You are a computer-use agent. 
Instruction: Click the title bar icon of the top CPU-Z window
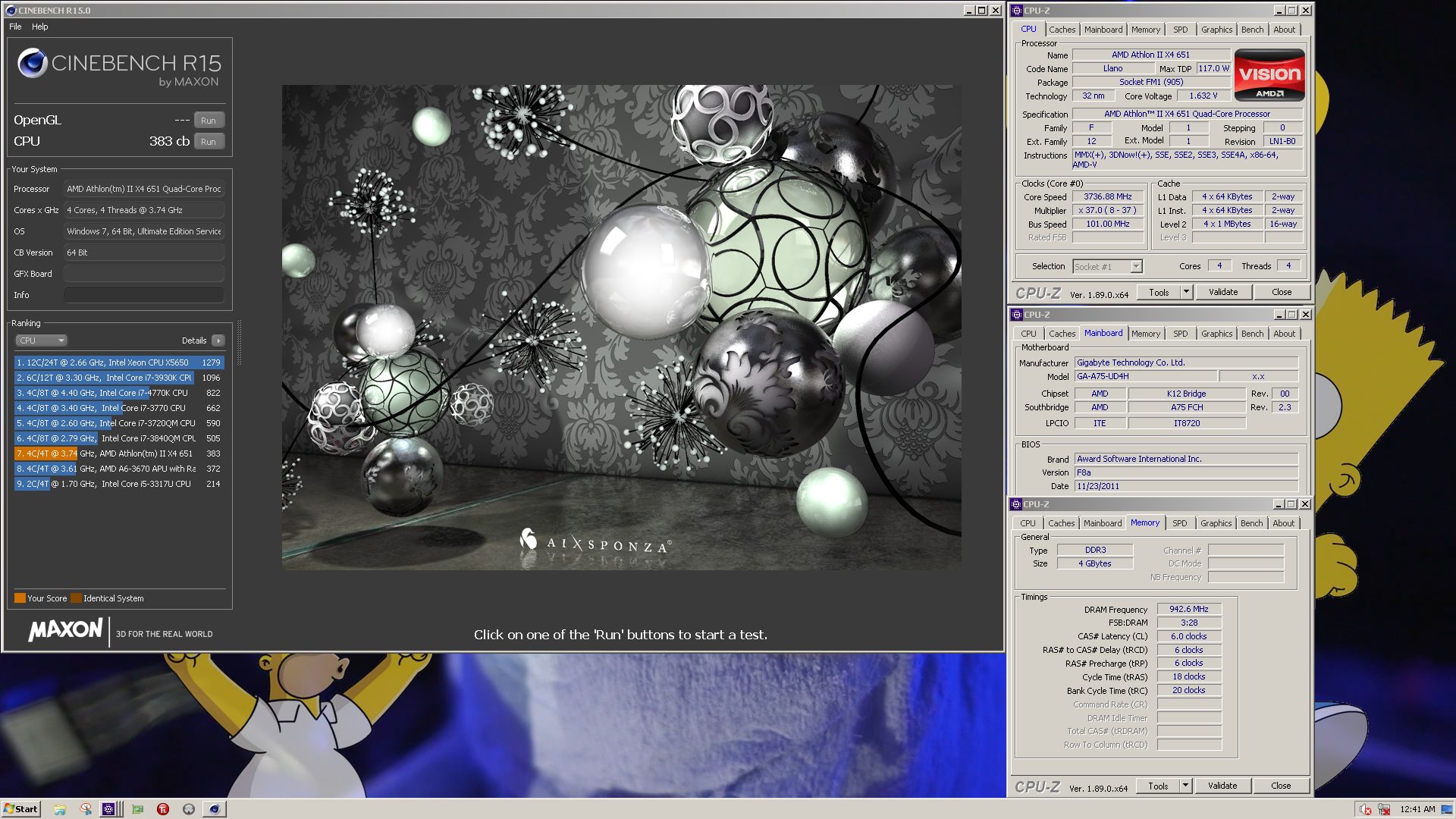[1016, 11]
